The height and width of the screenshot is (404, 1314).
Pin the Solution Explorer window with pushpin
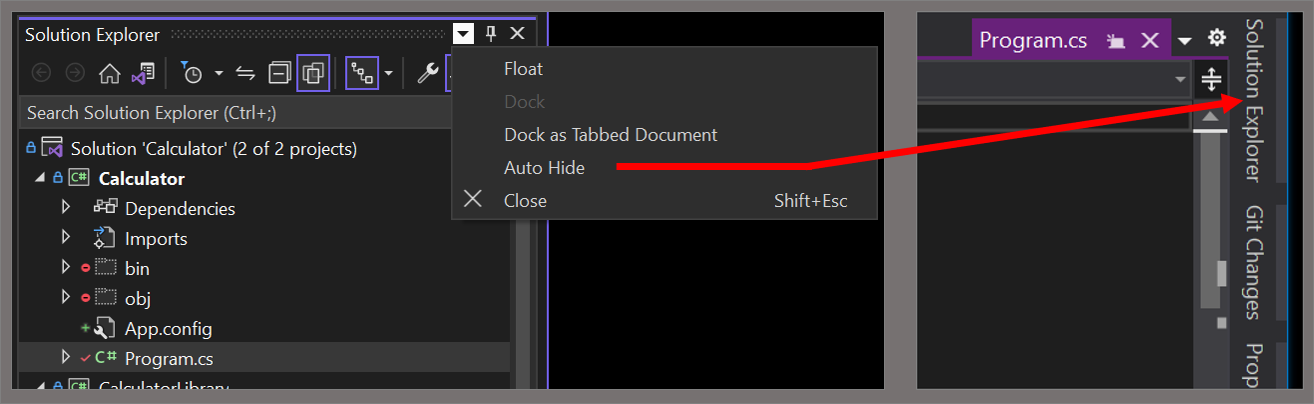[x=490, y=34]
